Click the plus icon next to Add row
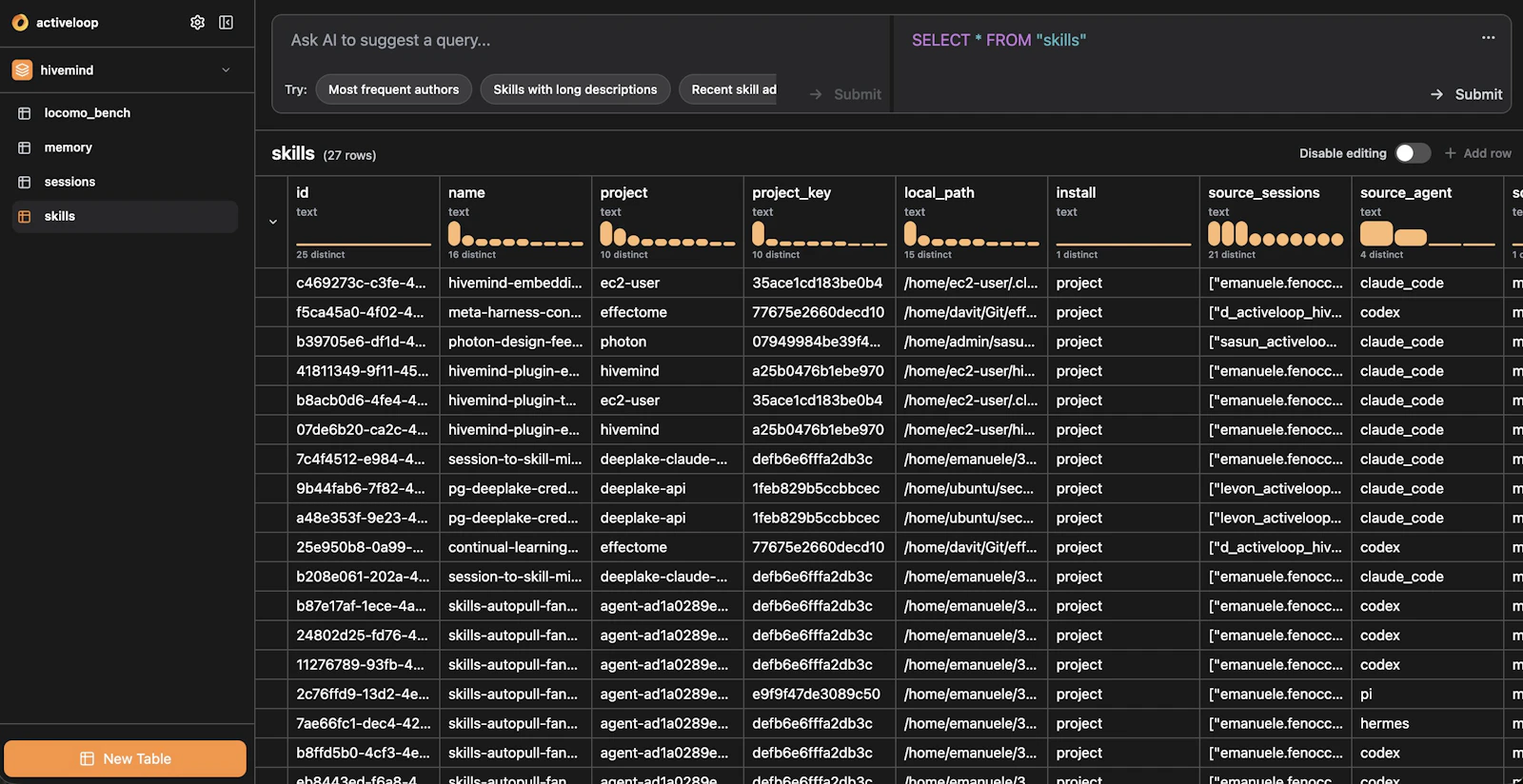 click(x=1451, y=153)
